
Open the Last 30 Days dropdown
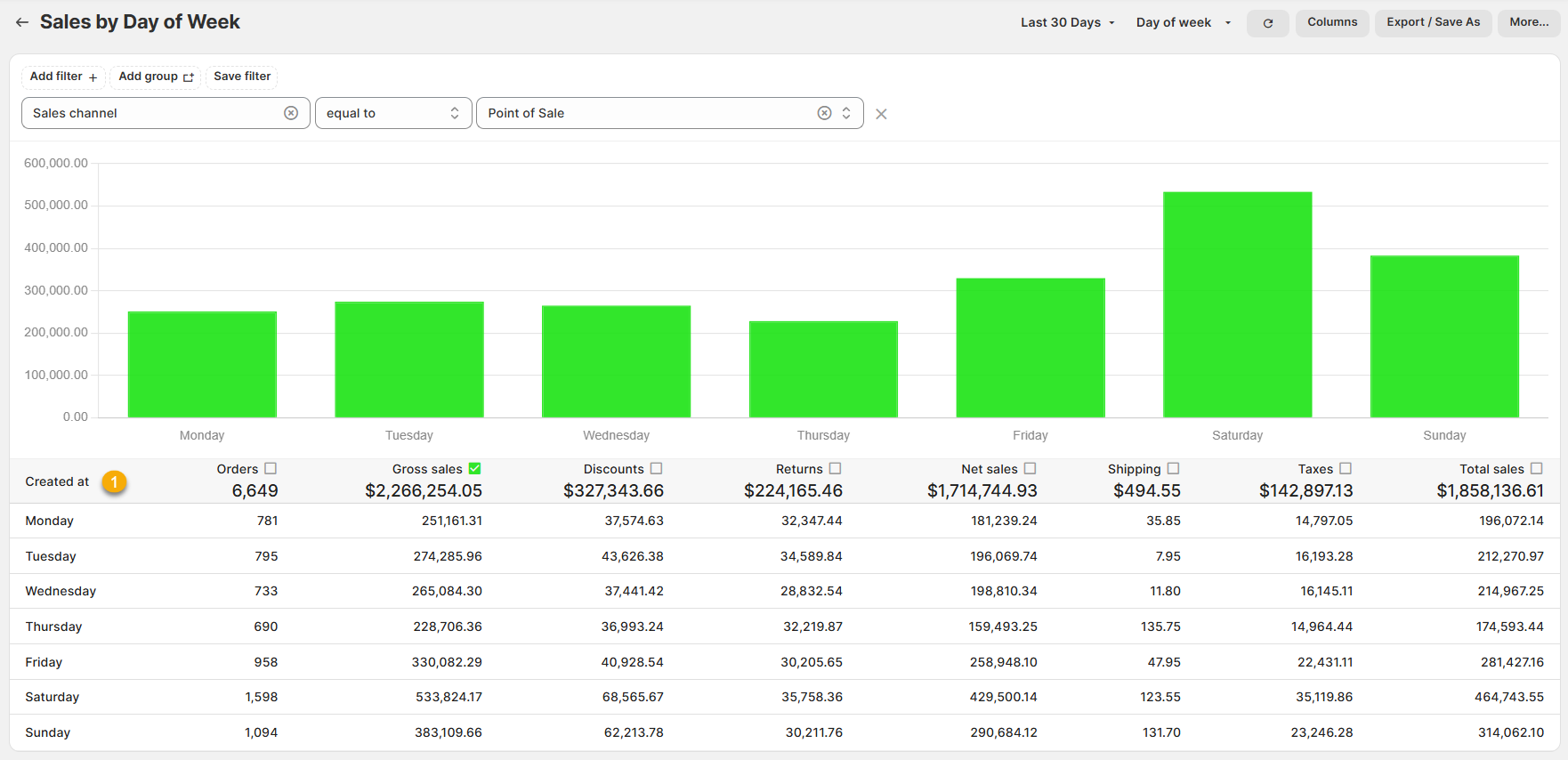tap(1067, 22)
